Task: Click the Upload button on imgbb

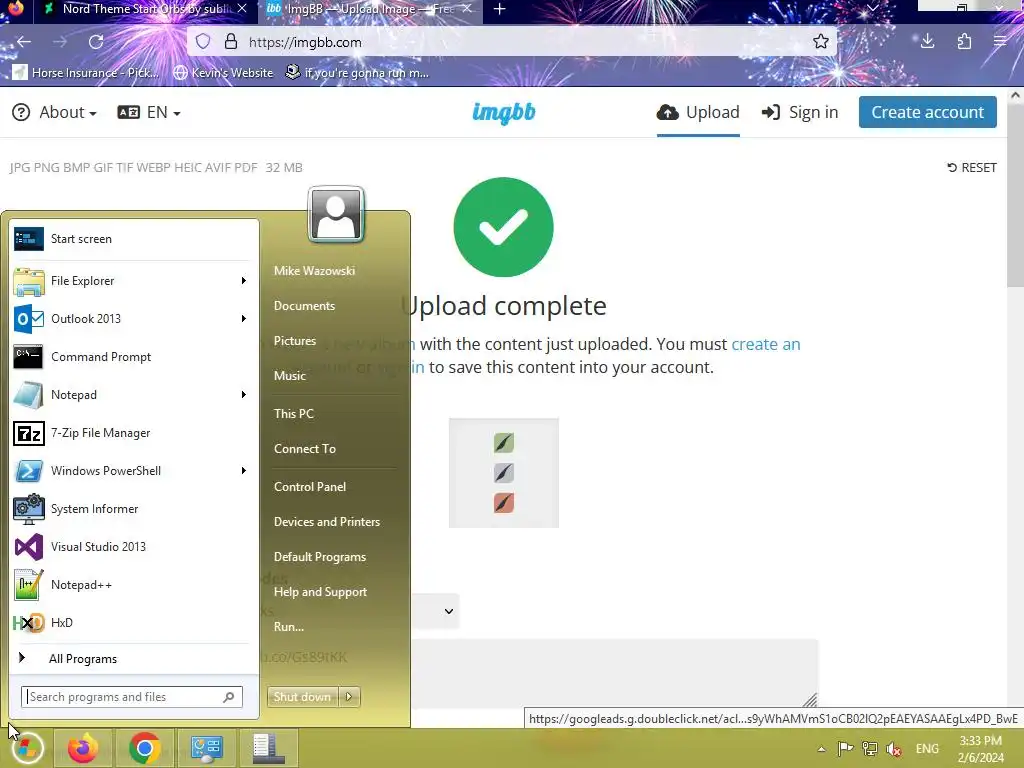Action: point(698,112)
